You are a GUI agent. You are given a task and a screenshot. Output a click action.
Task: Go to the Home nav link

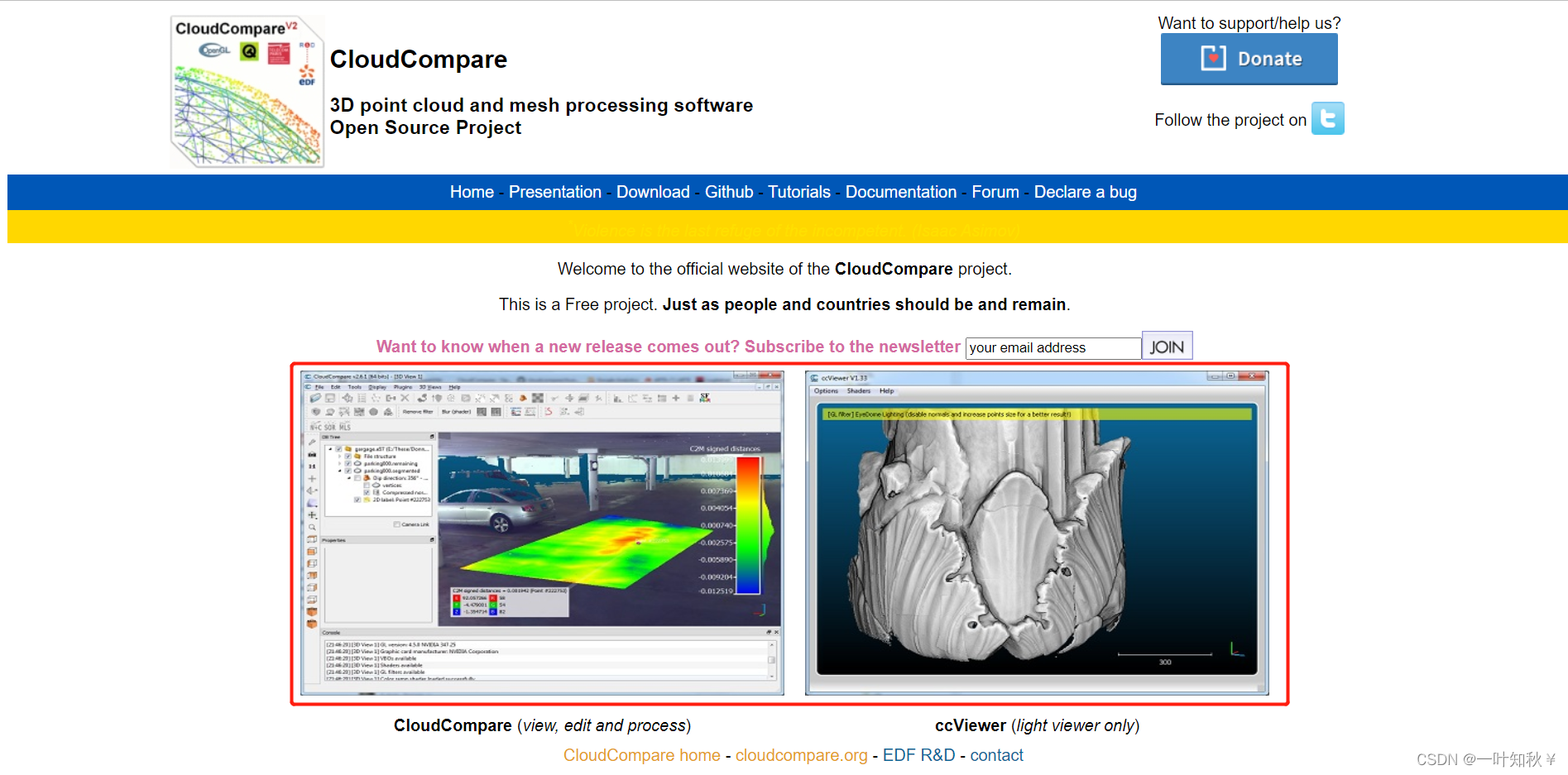tap(472, 192)
